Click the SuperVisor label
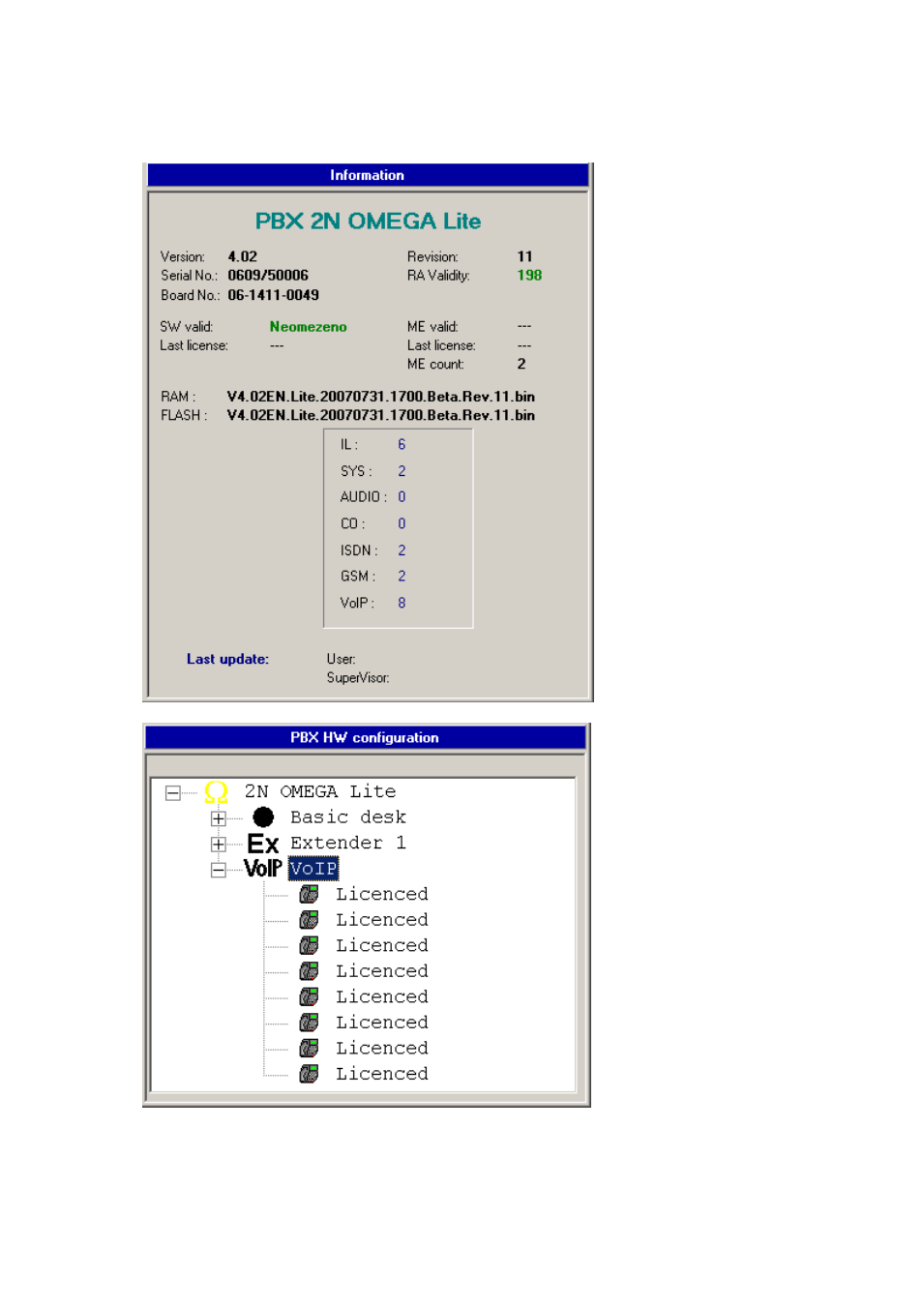 tap(358, 678)
